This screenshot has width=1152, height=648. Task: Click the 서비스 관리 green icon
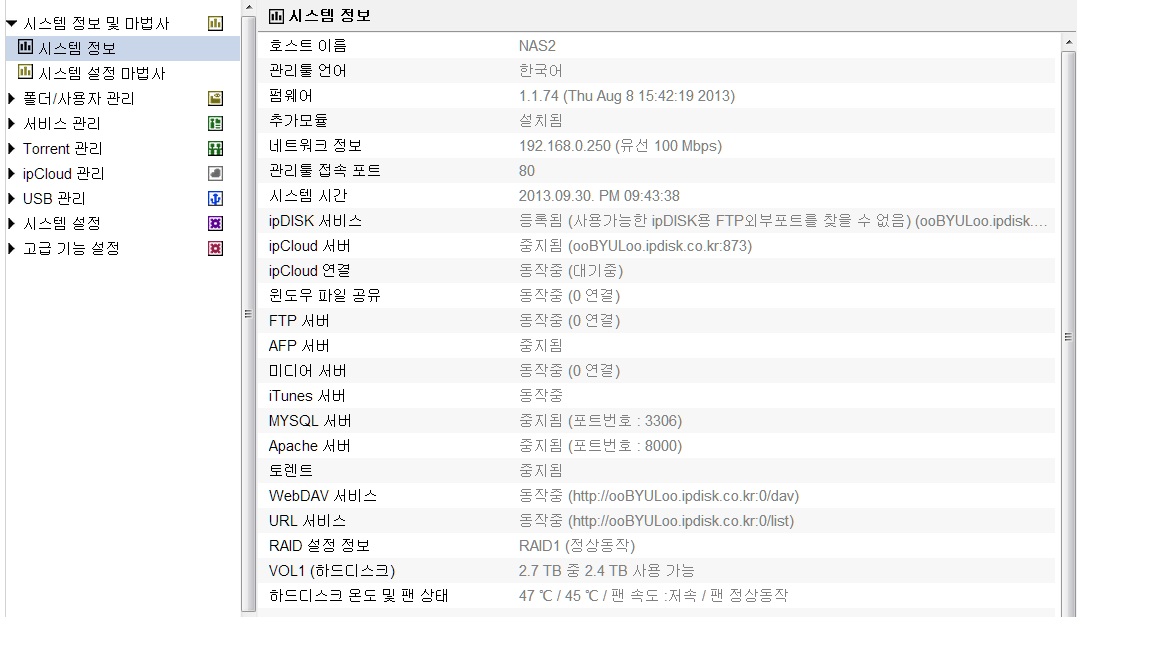tap(215, 123)
